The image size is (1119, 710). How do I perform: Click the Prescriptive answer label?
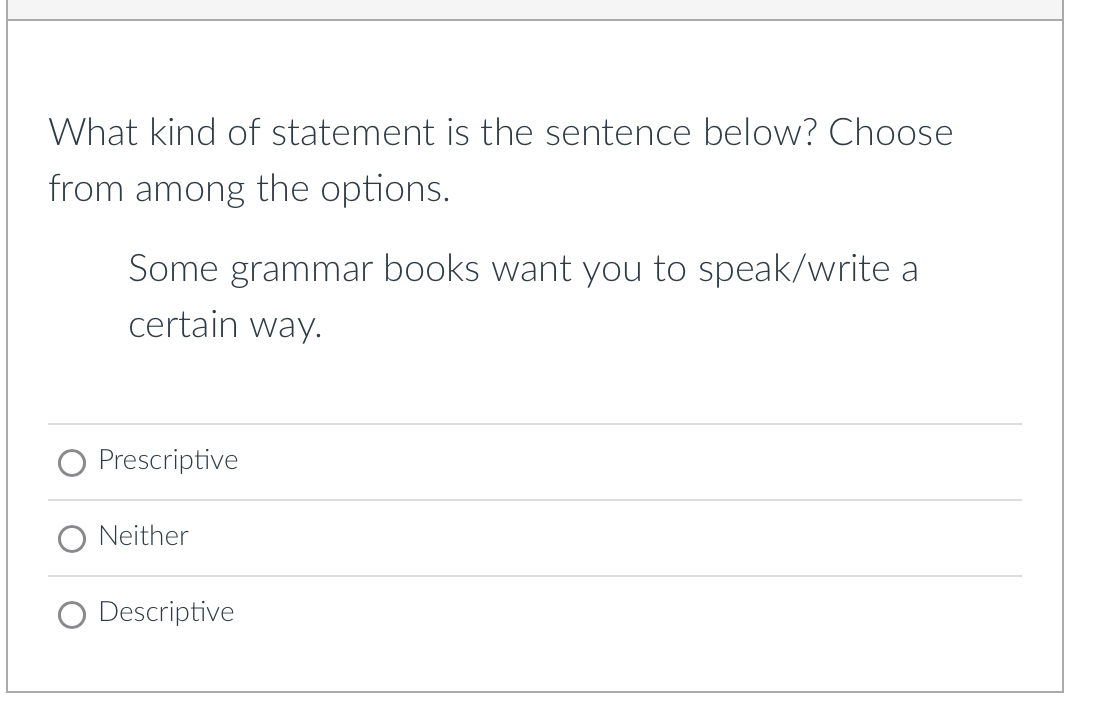[x=167, y=460]
